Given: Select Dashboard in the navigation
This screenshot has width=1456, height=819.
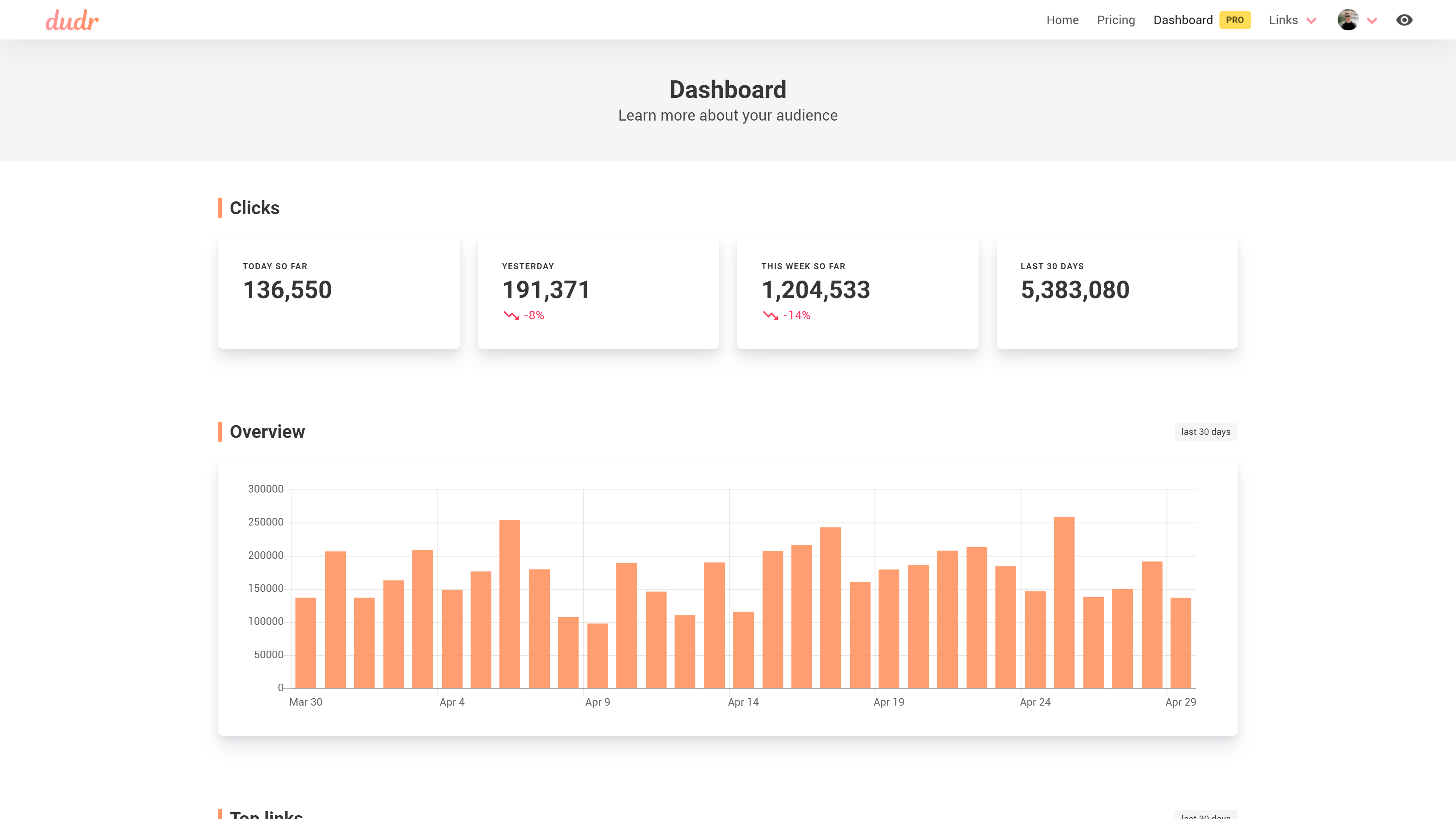Looking at the screenshot, I should point(1183,20).
